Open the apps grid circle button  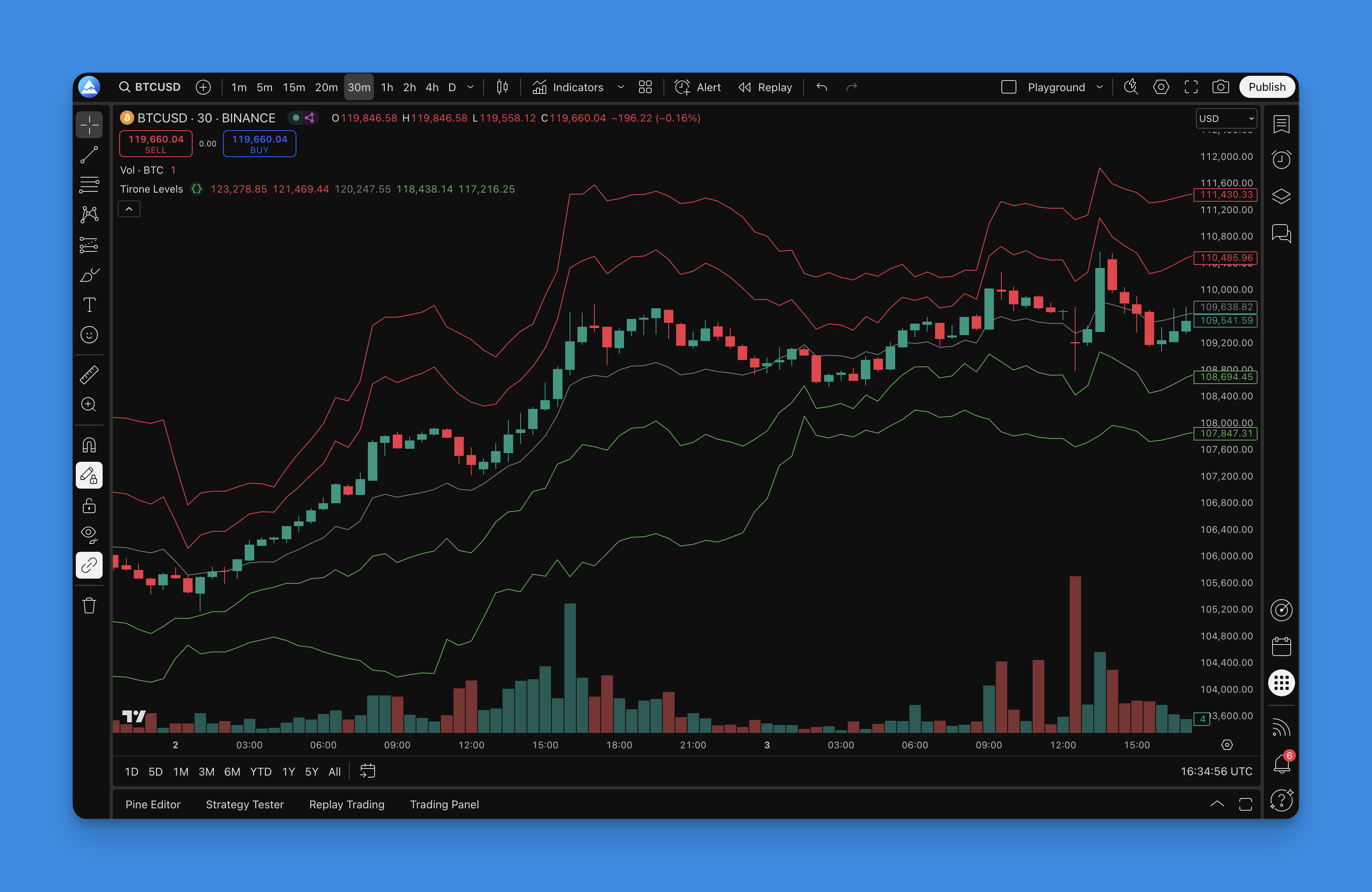1281,683
